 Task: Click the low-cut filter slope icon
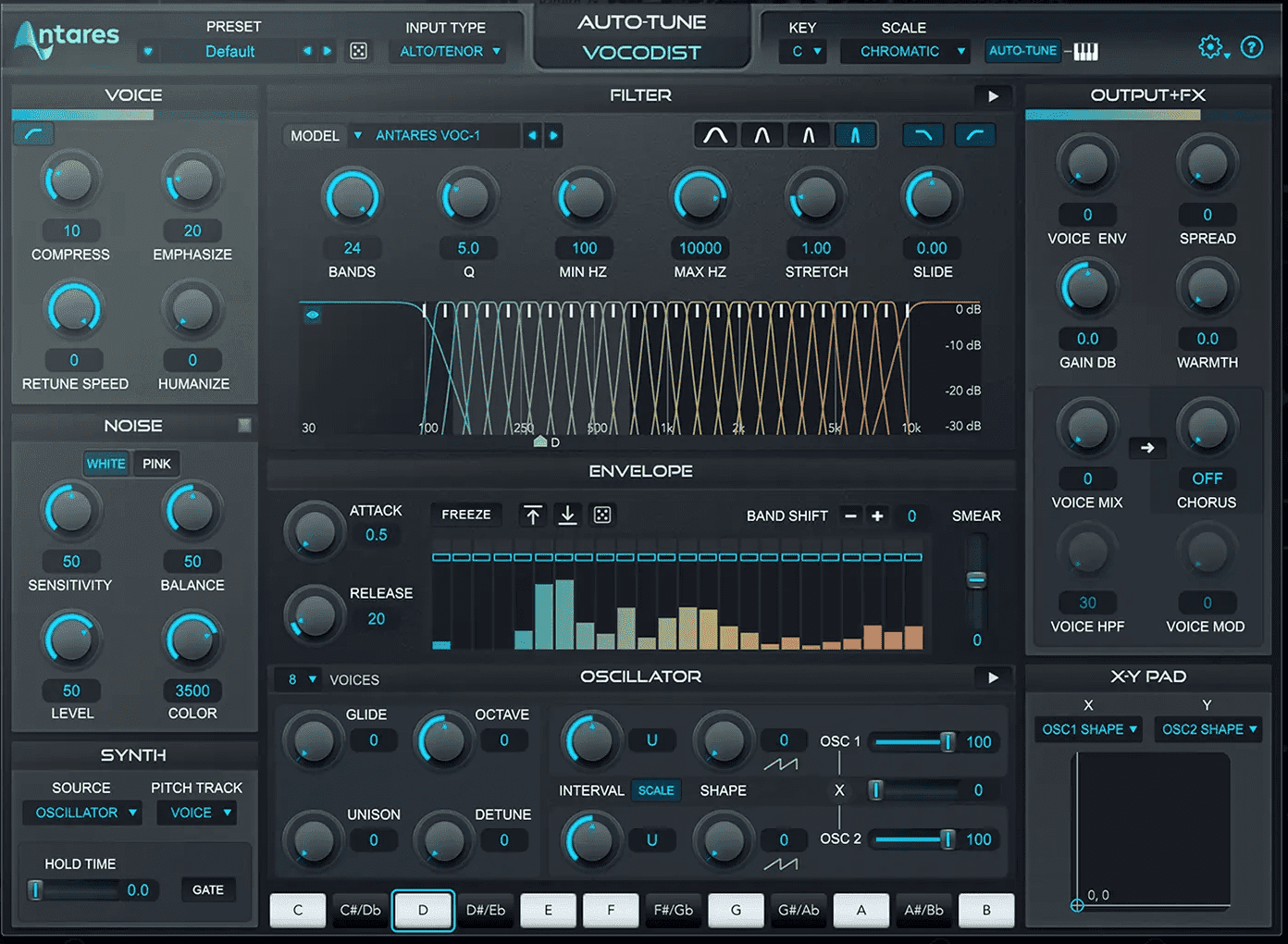973,135
